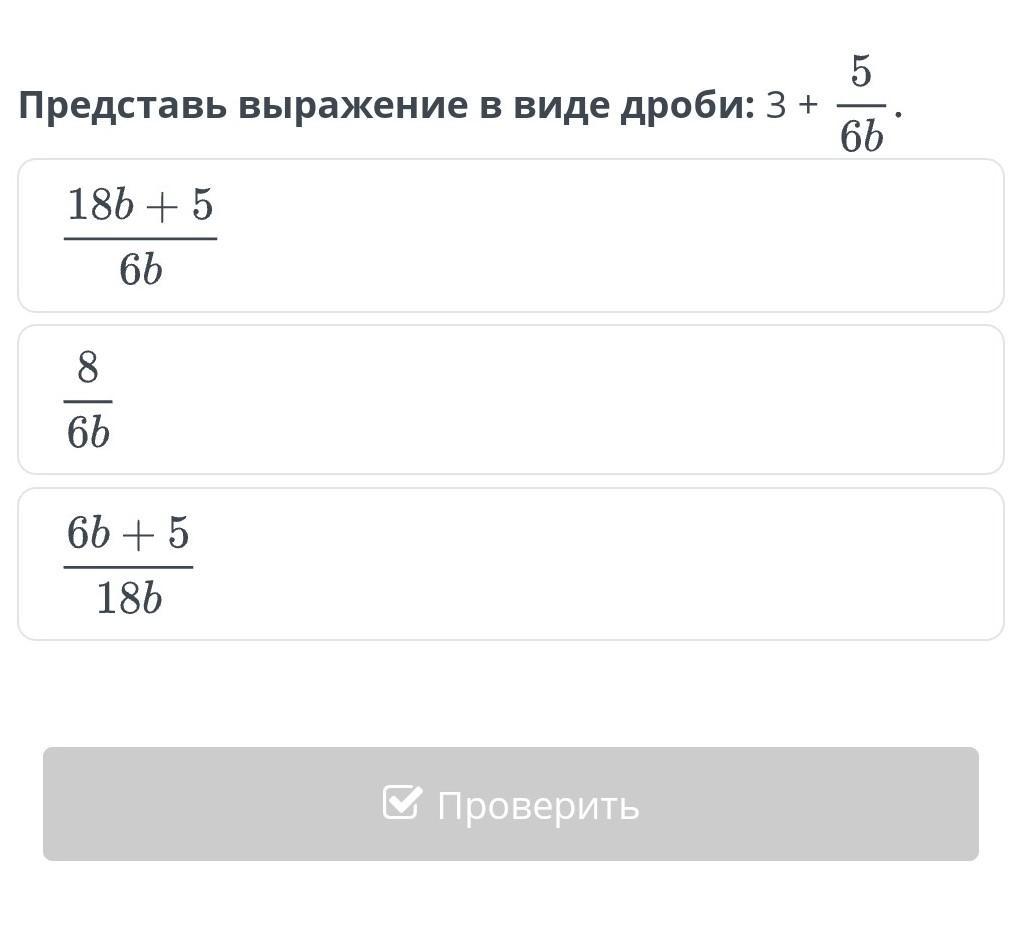Click the number 3 in the question expression

coord(777,106)
